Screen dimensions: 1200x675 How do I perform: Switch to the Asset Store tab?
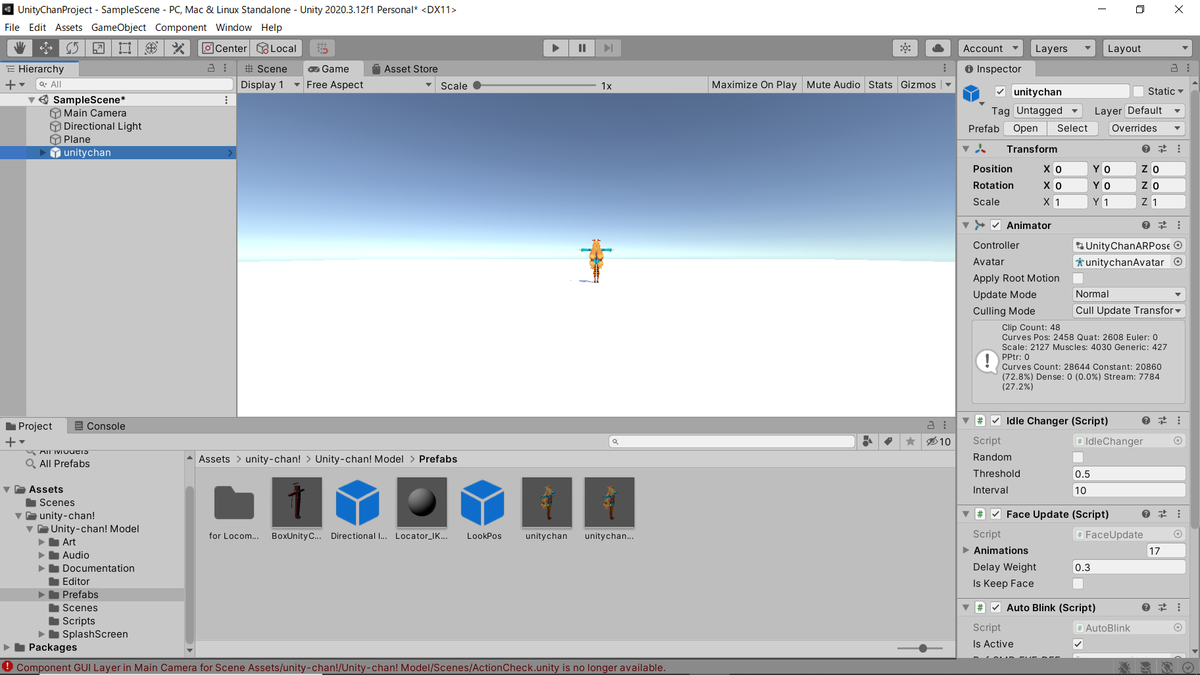coord(405,69)
